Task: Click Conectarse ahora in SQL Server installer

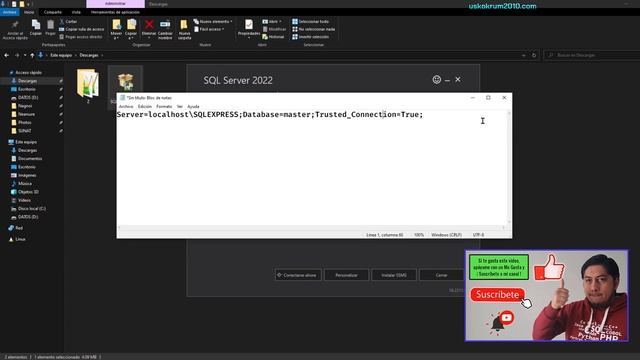Action: click(x=298, y=275)
